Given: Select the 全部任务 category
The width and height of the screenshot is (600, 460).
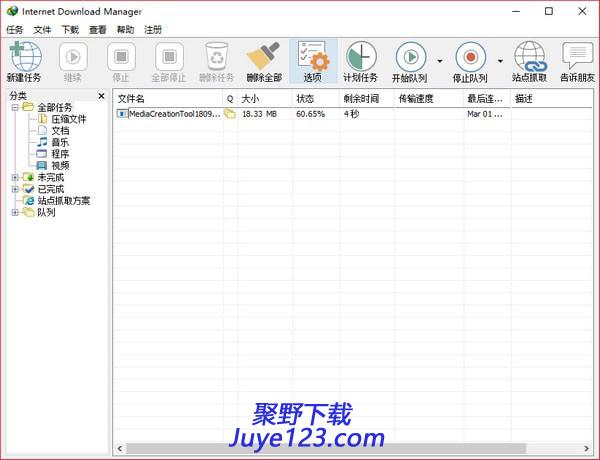Looking at the screenshot, I should tap(54, 108).
